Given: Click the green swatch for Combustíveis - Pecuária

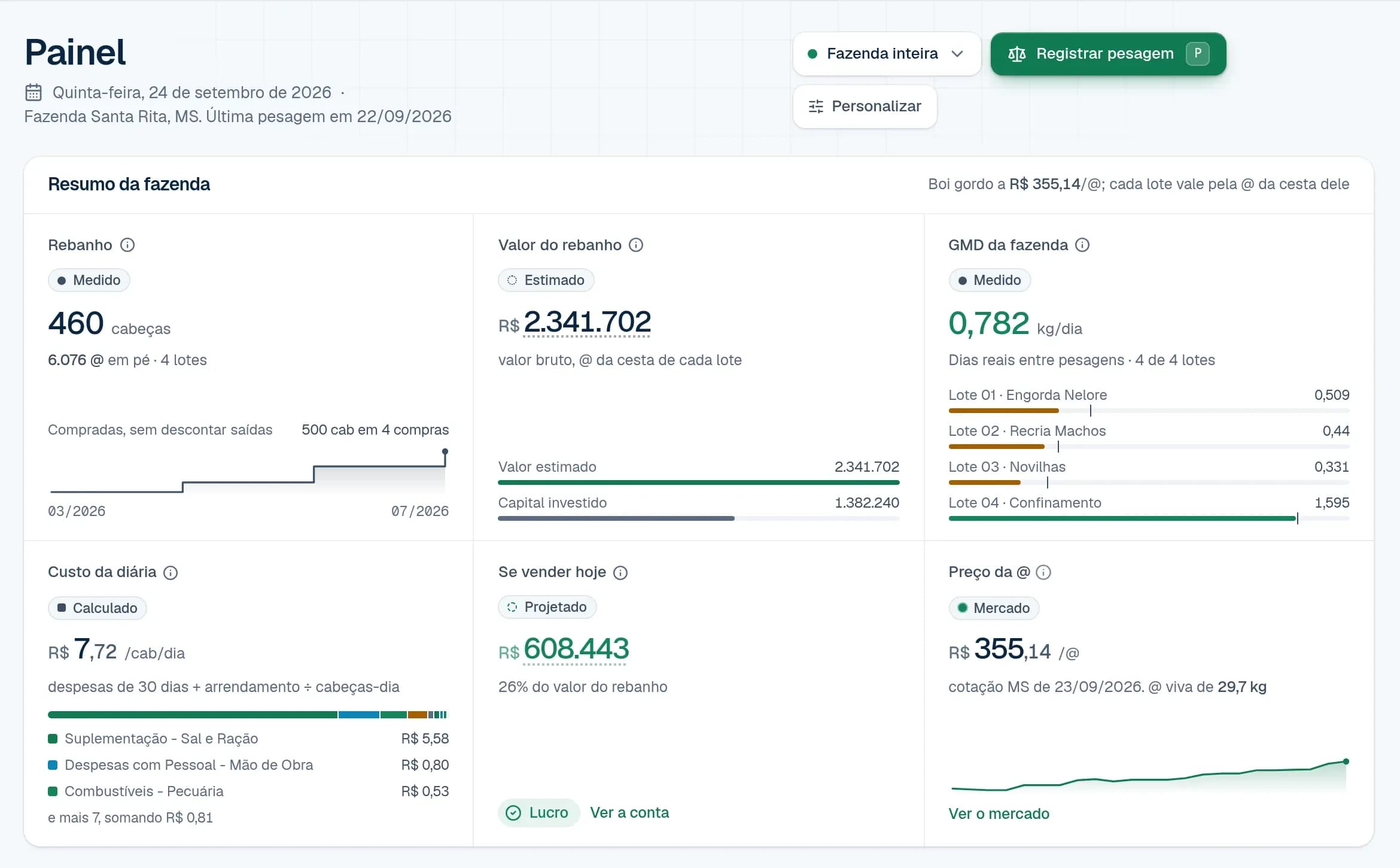Looking at the screenshot, I should 53,791.
